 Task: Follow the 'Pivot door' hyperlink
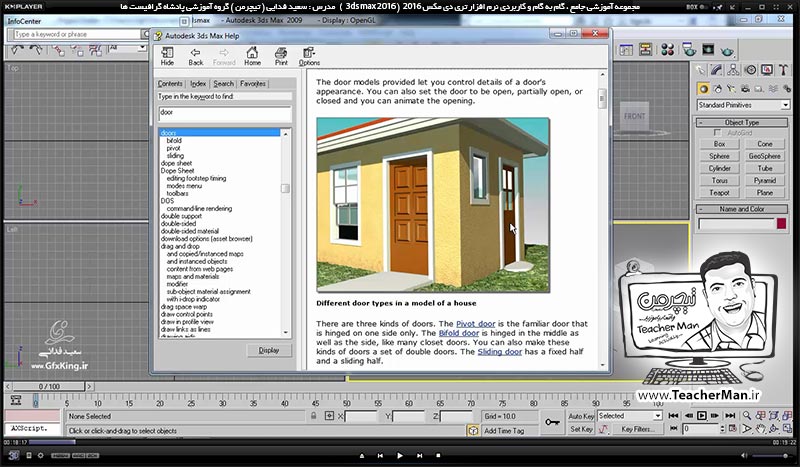point(476,324)
